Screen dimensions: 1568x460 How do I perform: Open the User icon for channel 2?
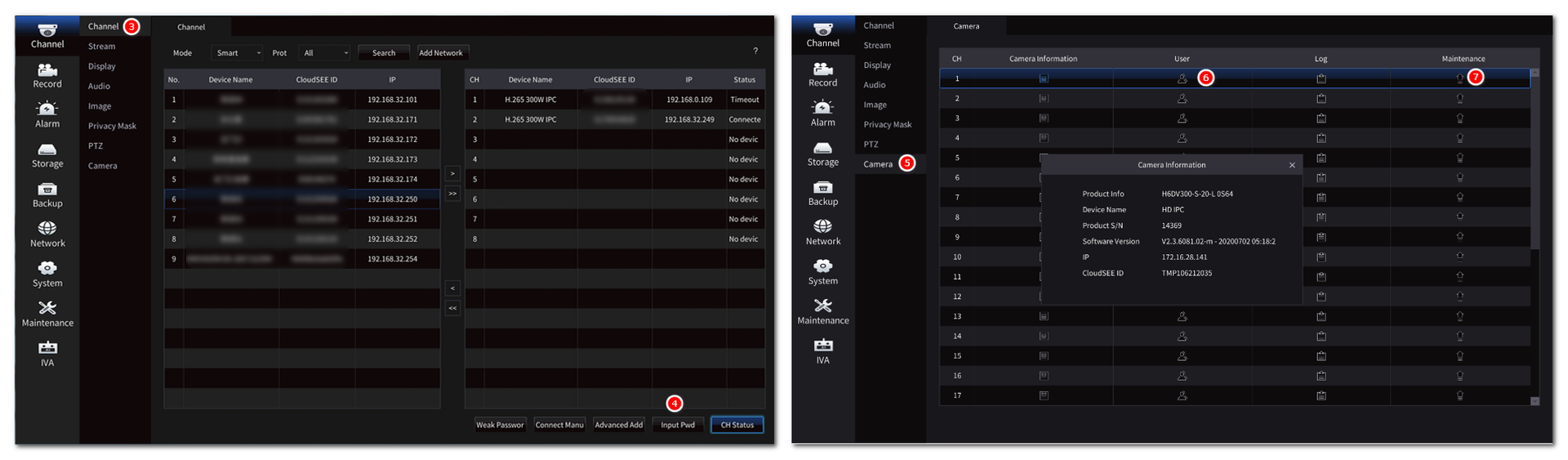pos(1182,98)
